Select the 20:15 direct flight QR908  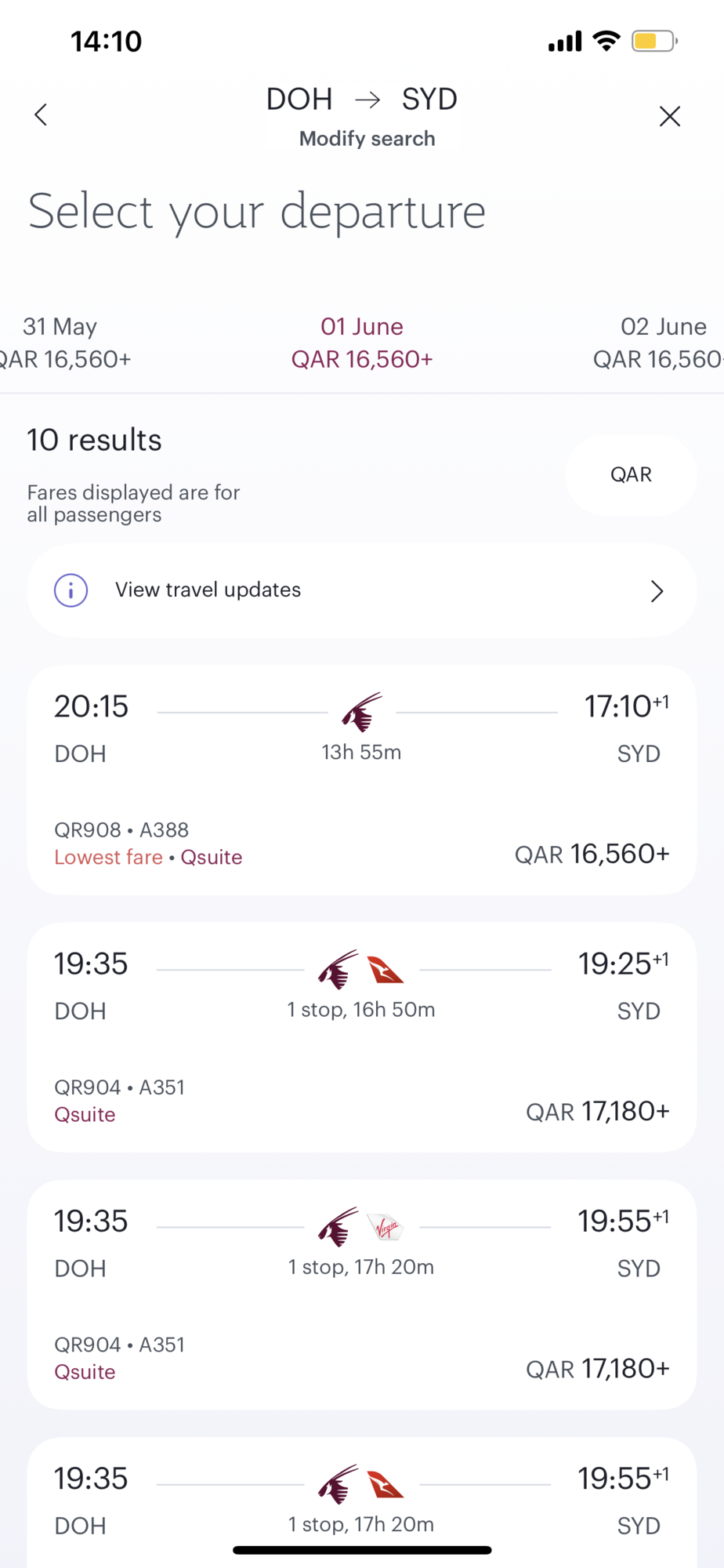tap(362, 780)
